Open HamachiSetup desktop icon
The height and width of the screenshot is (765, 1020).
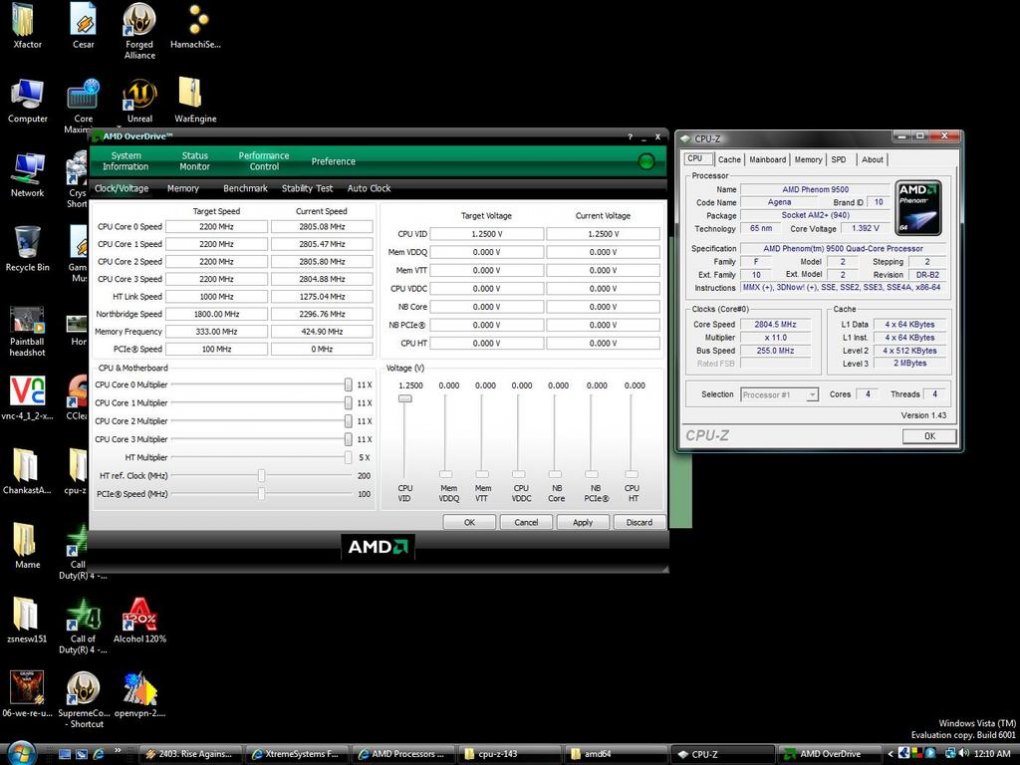click(x=195, y=26)
